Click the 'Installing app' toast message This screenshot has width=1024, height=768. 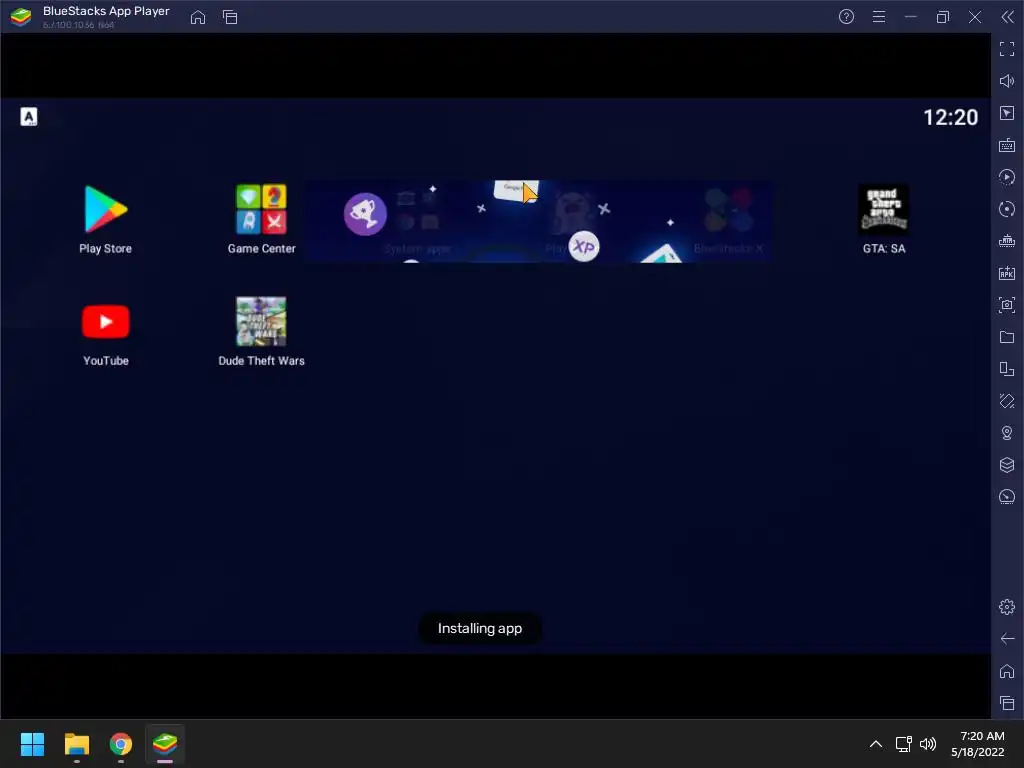click(x=480, y=628)
